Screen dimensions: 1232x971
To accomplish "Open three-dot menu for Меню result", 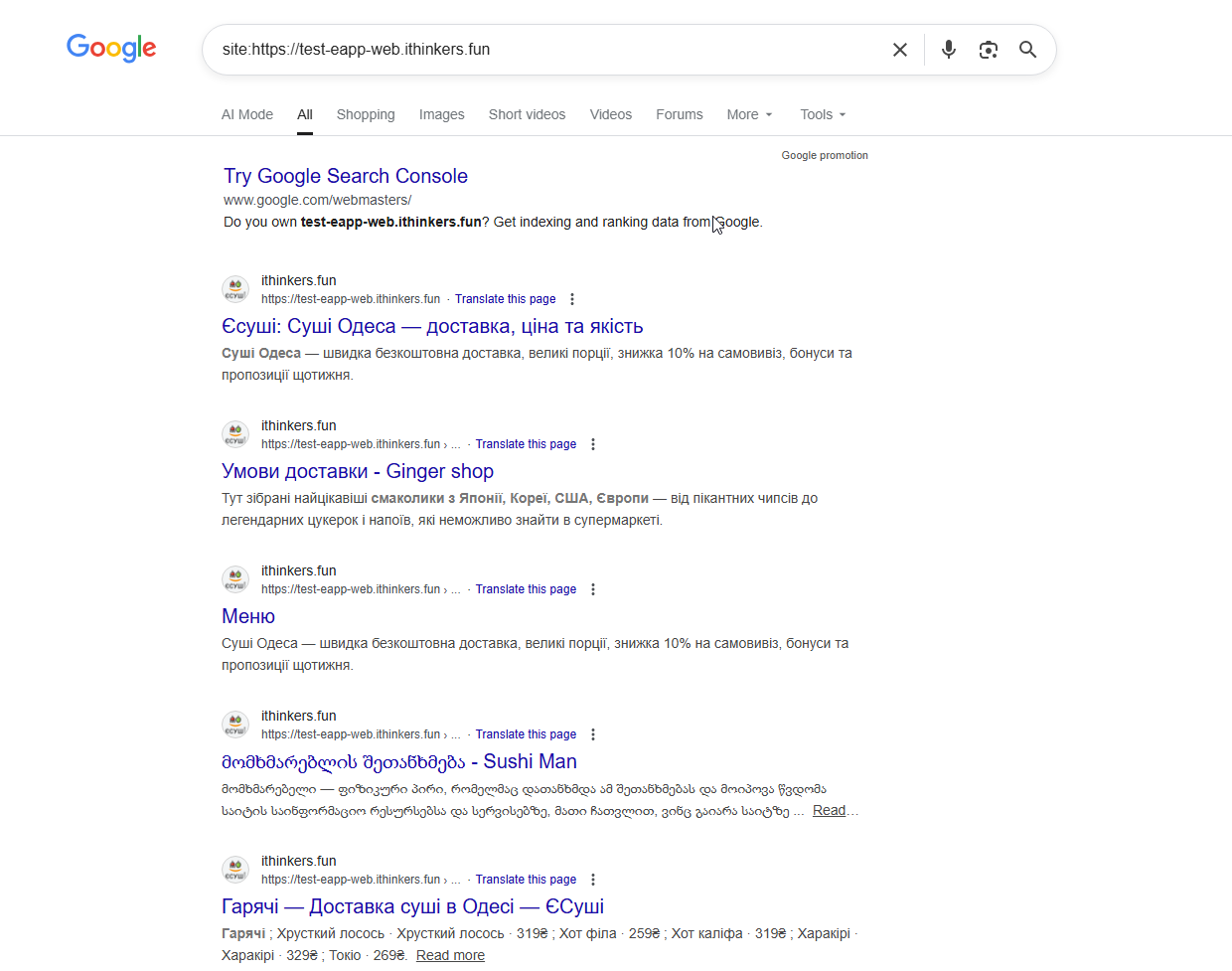I will click(593, 589).
